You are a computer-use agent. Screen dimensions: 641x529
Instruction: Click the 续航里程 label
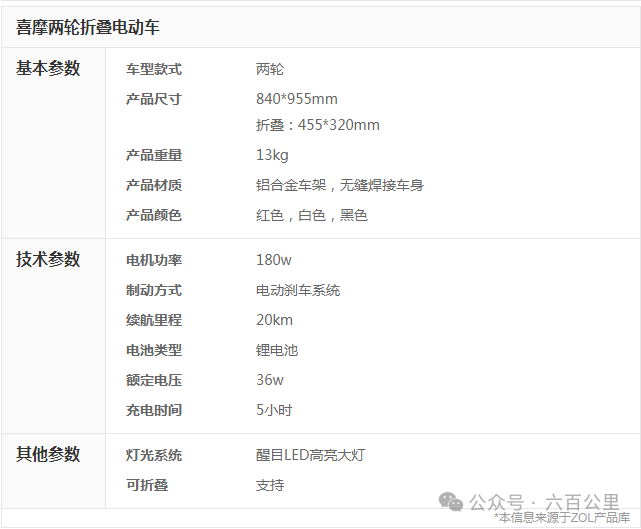click(x=154, y=320)
